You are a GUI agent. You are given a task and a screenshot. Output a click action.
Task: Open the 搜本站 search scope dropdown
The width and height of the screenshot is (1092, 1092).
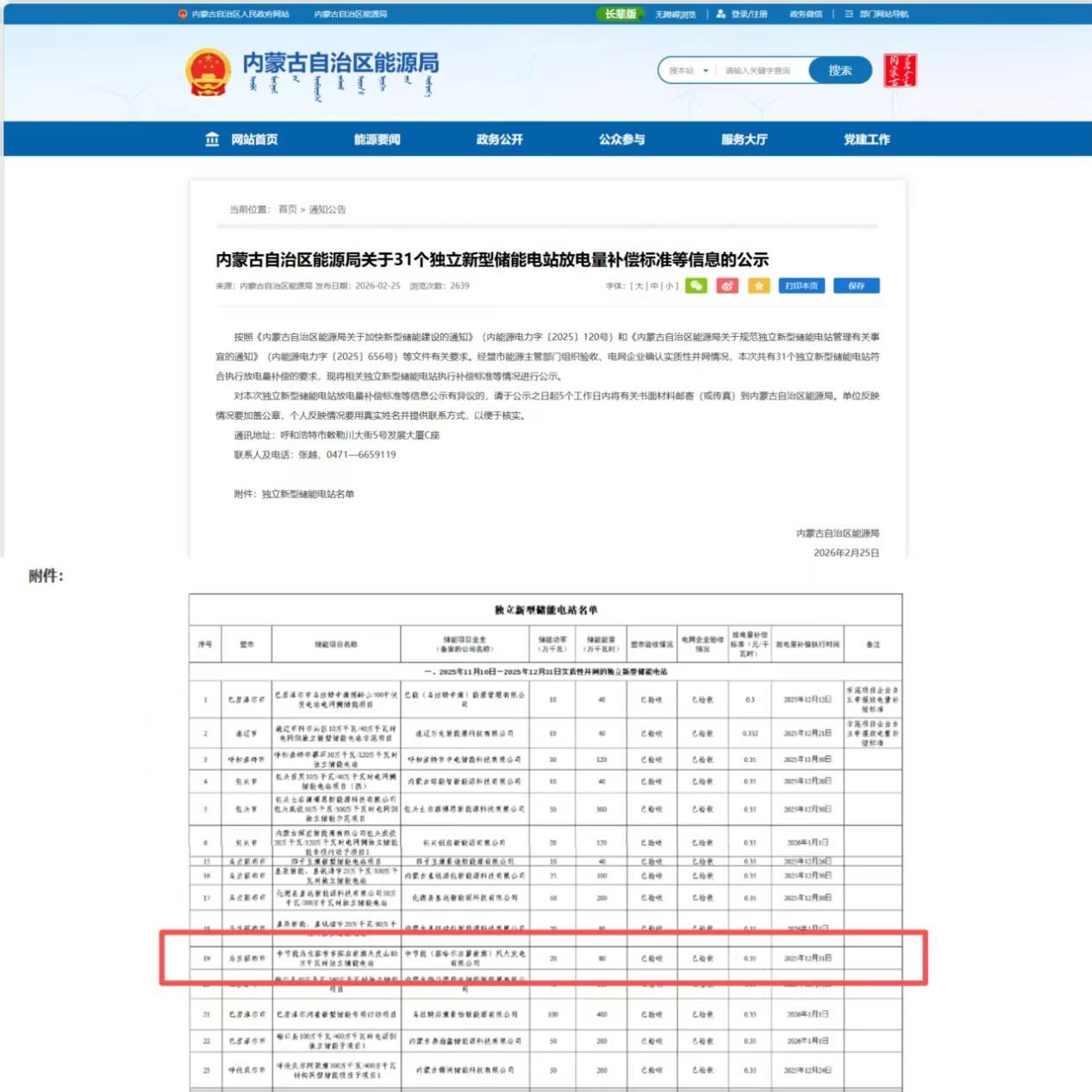pos(689,71)
